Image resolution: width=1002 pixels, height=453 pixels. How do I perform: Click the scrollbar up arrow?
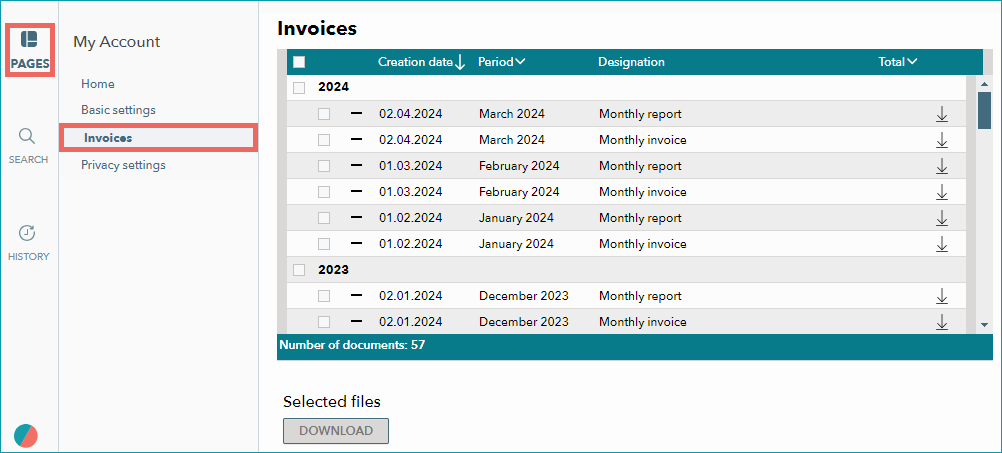click(x=984, y=83)
